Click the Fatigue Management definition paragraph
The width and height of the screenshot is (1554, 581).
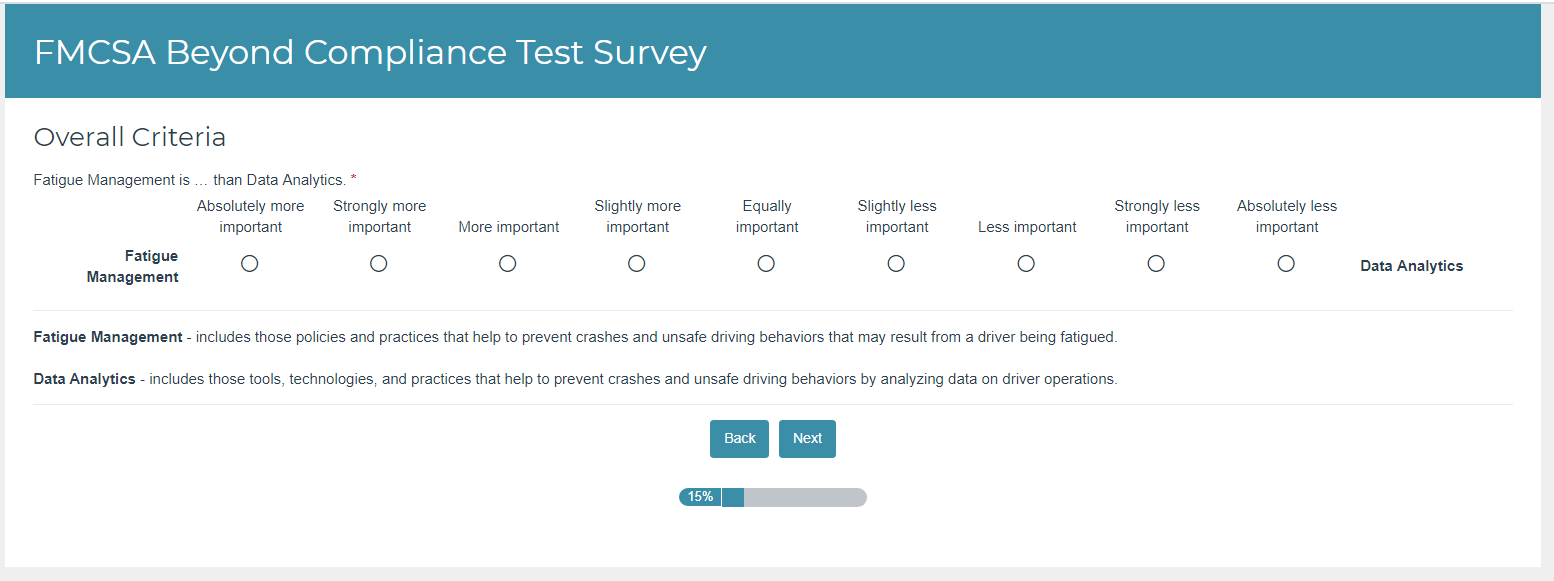[575, 337]
